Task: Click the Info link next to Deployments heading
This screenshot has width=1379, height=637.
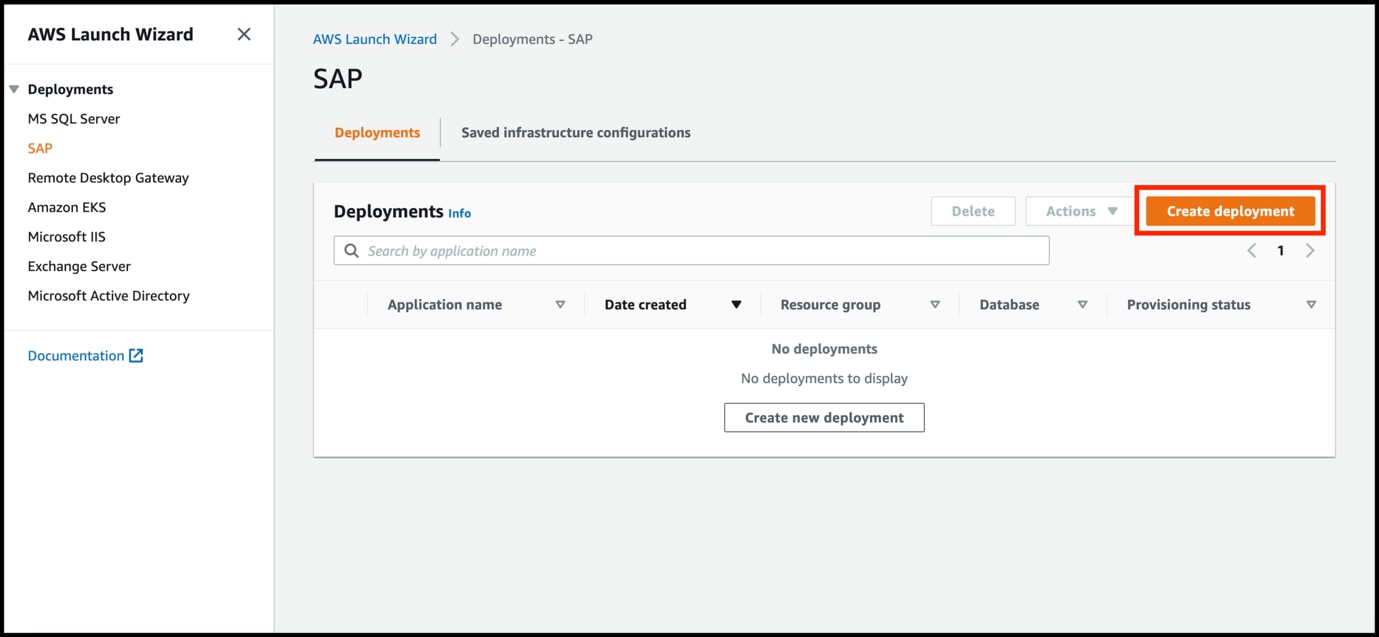Action: 459,213
